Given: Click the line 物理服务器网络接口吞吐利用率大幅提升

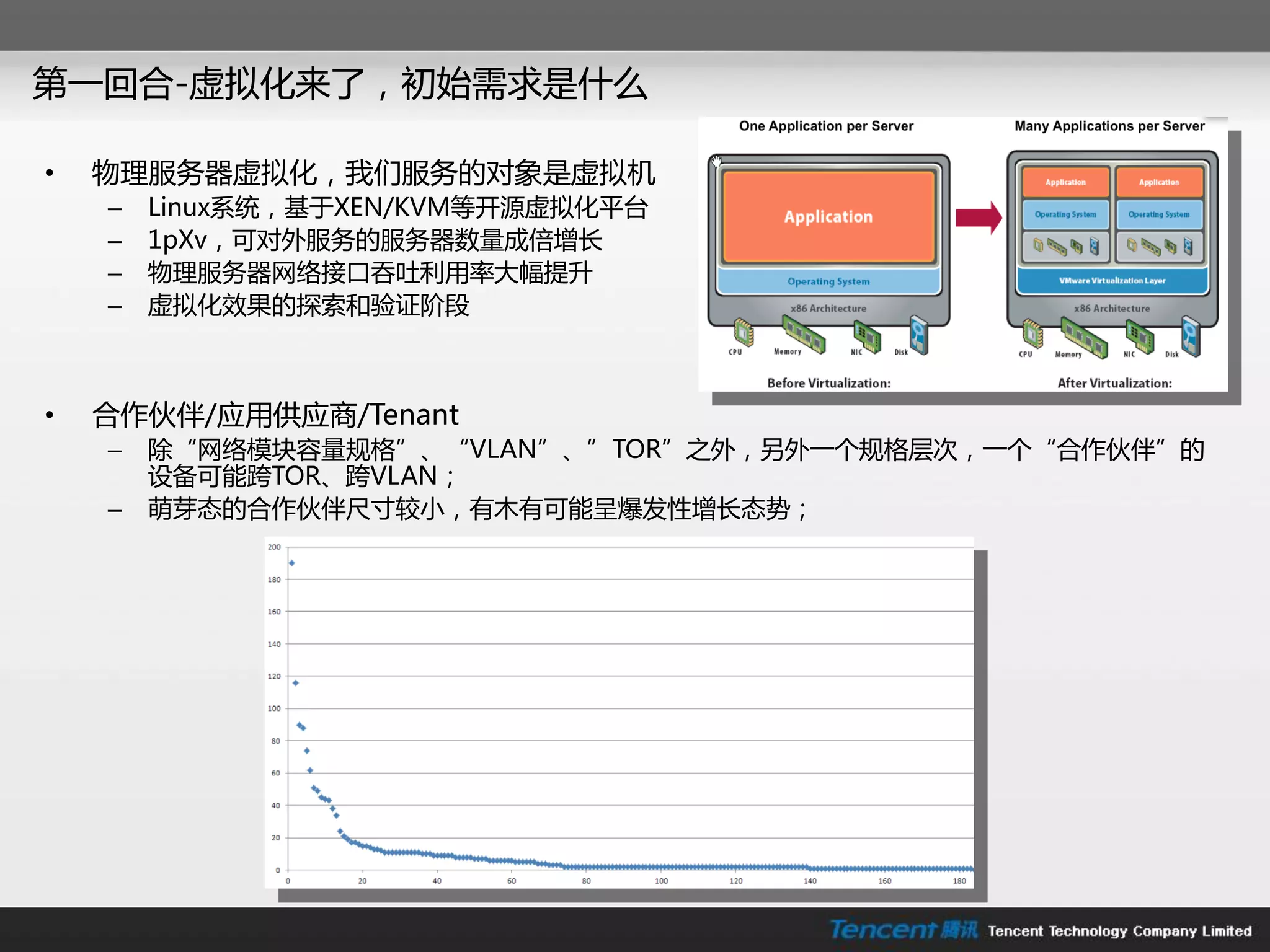Looking at the screenshot, I should [370, 273].
